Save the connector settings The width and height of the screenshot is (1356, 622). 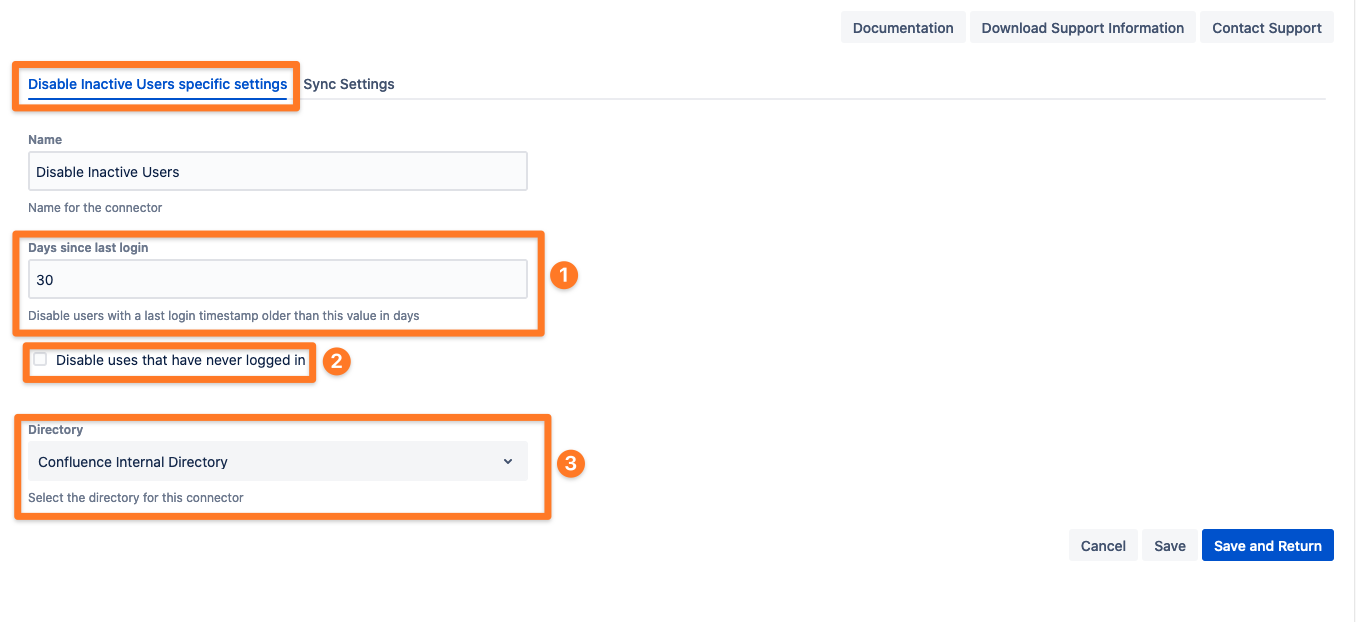(x=1169, y=545)
